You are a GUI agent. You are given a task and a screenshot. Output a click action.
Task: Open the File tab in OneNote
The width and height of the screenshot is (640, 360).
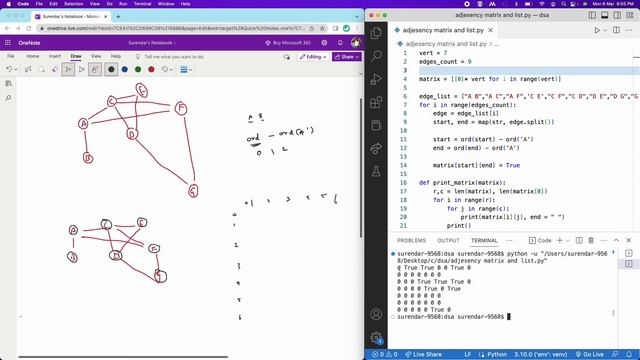[x=11, y=56]
